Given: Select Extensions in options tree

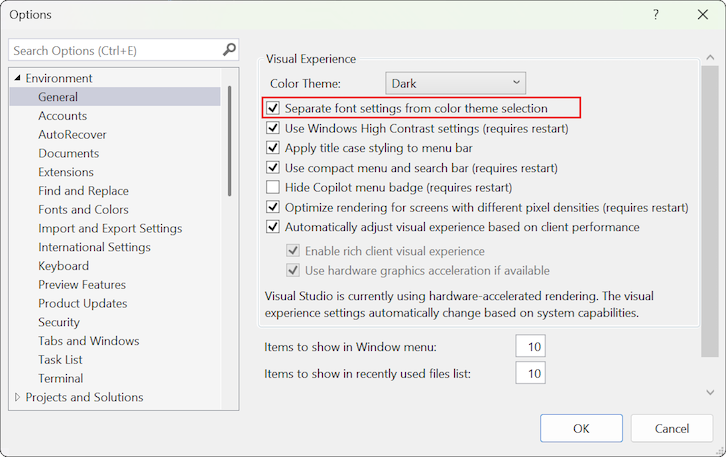Looking at the screenshot, I should click(x=66, y=172).
